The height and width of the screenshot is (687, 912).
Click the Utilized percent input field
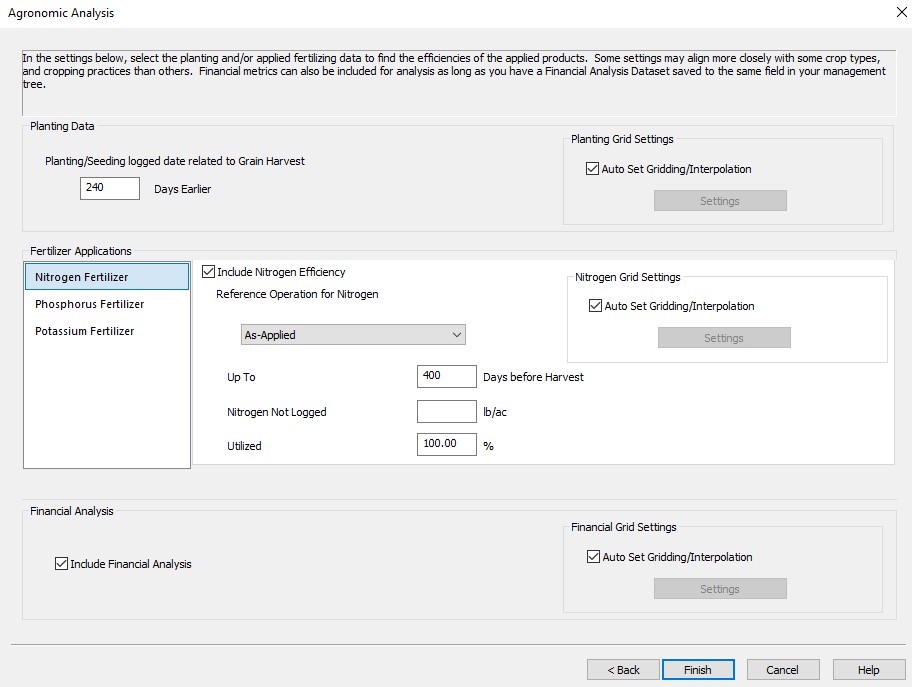point(447,444)
